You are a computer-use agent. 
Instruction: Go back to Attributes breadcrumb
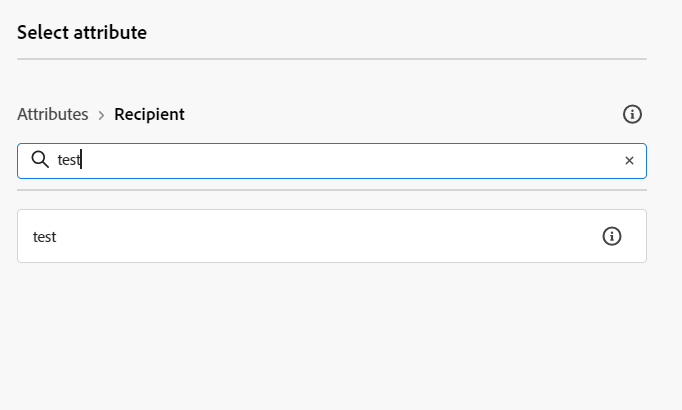(x=52, y=114)
